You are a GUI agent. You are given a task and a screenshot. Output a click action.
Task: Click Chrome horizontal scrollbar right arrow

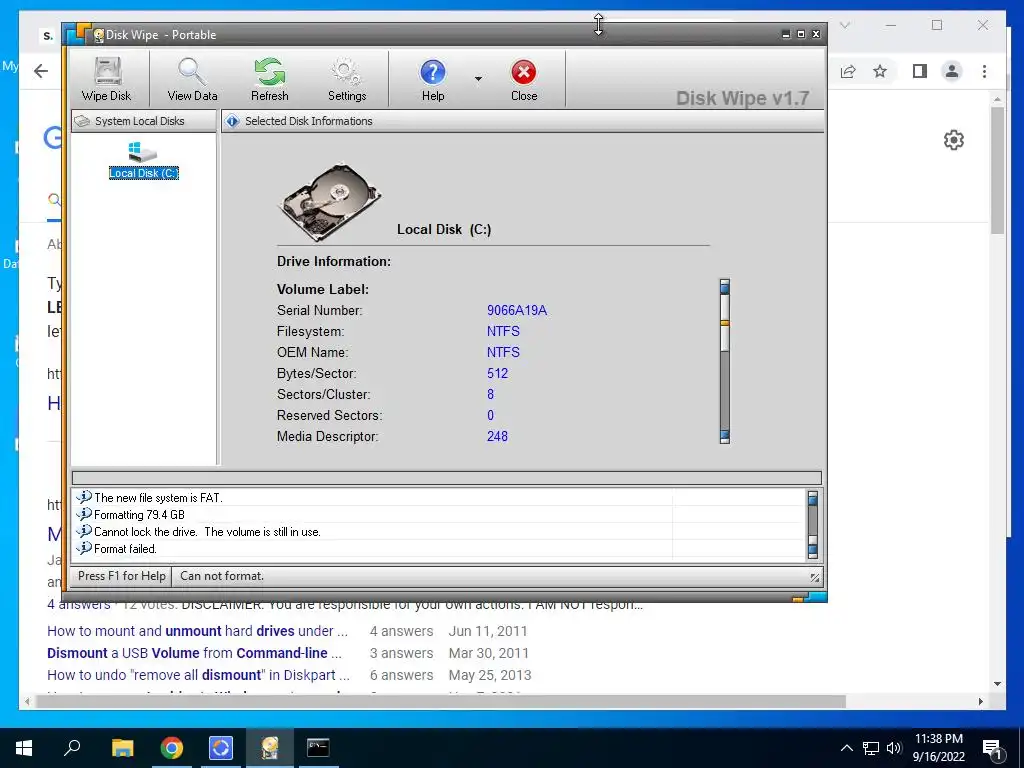[x=980, y=701]
